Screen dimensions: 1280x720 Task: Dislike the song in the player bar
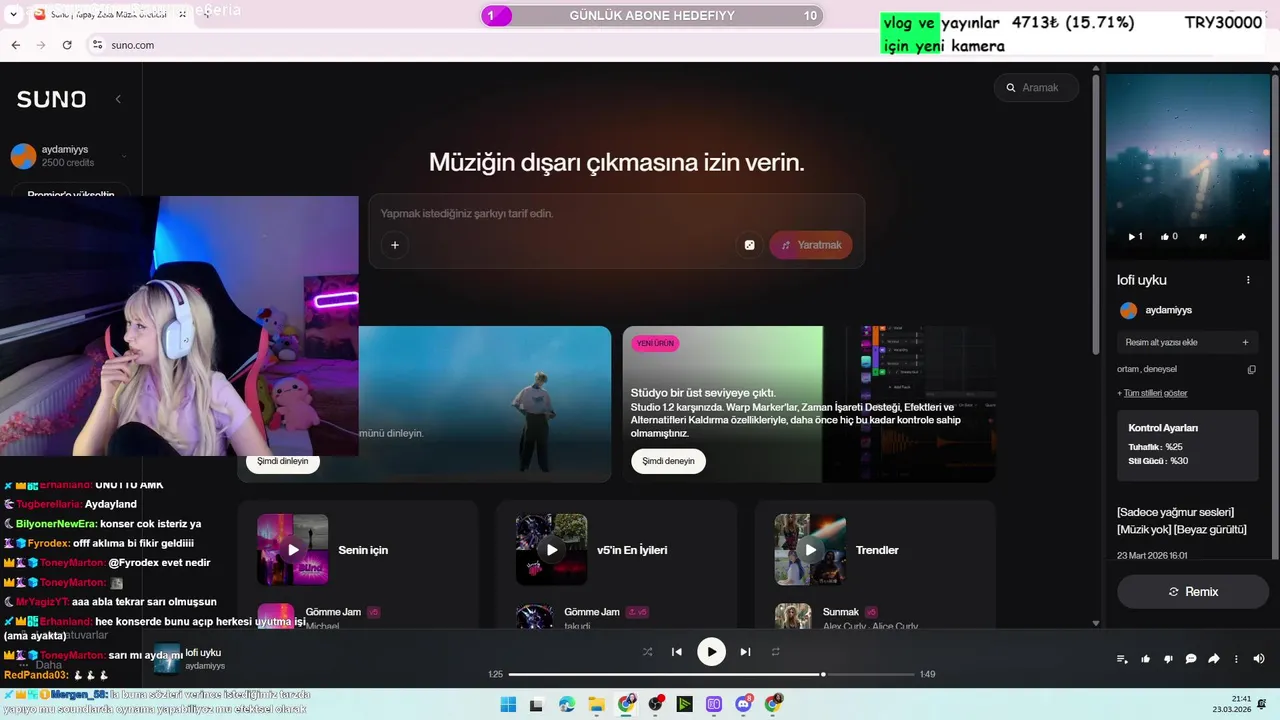pyautogui.click(x=1168, y=659)
